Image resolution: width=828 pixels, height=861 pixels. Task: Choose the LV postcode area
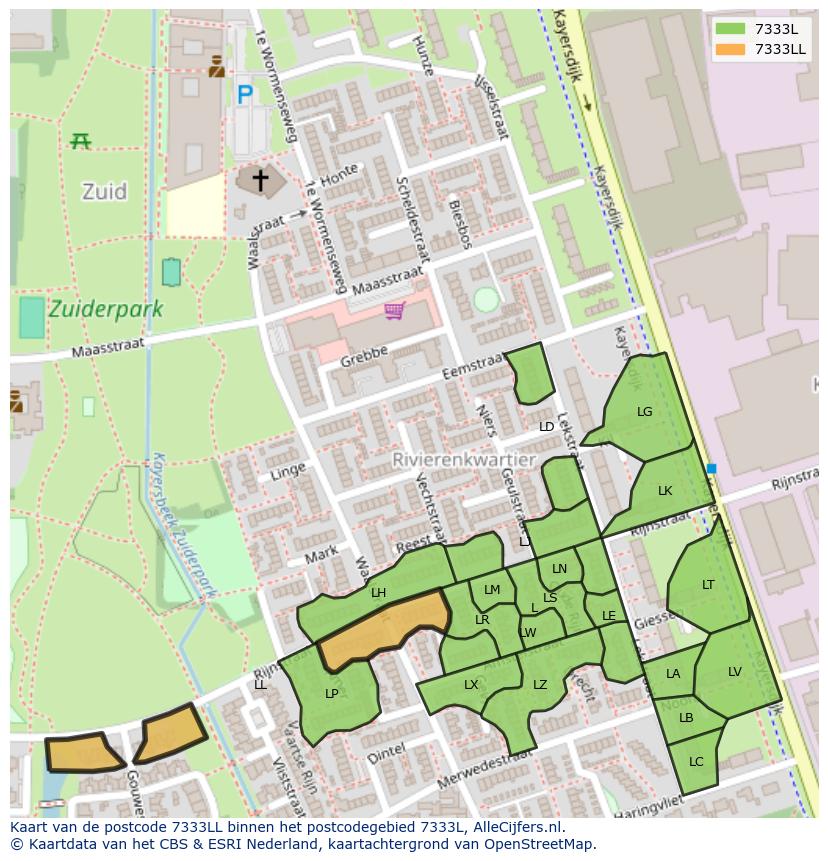(735, 672)
